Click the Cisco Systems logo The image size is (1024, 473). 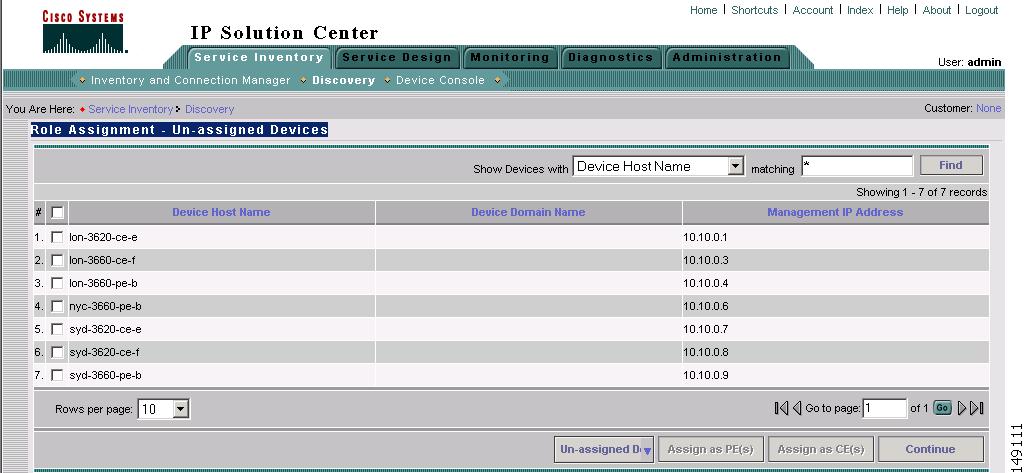[x=84, y=31]
